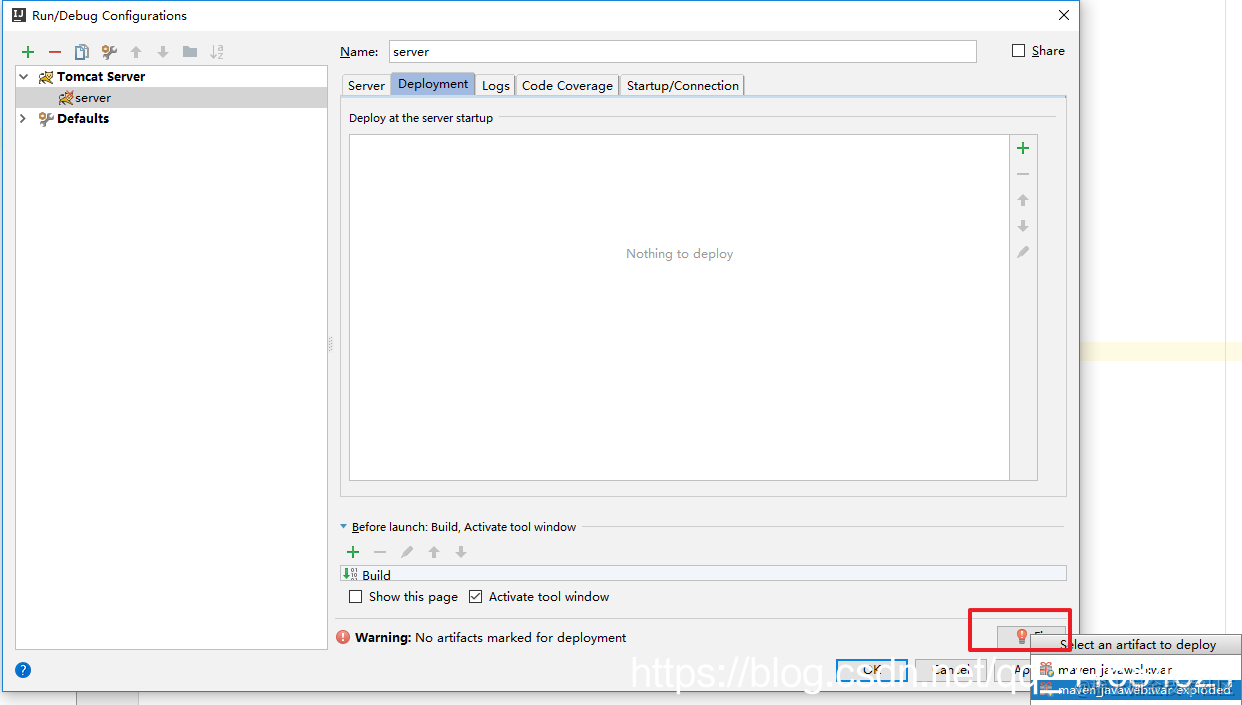
Task: Click the IntelliJ icon in the title bar
Action: click(x=18, y=15)
